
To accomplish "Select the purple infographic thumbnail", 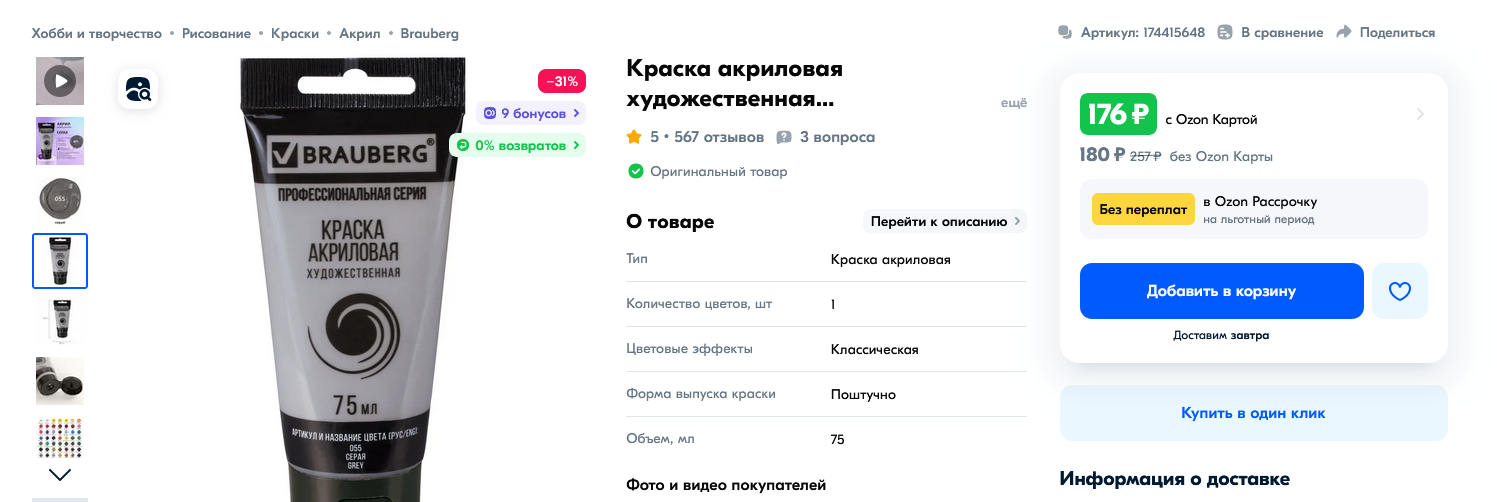I will click(x=60, y=141).
